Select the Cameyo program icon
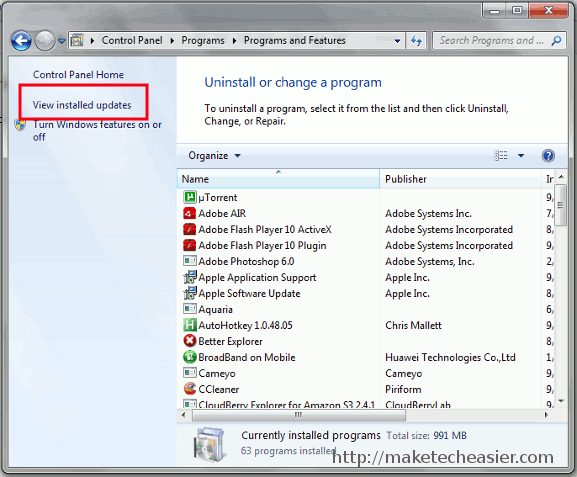The height and width of the screenshot is (477, 577). [x=190, y=372]
